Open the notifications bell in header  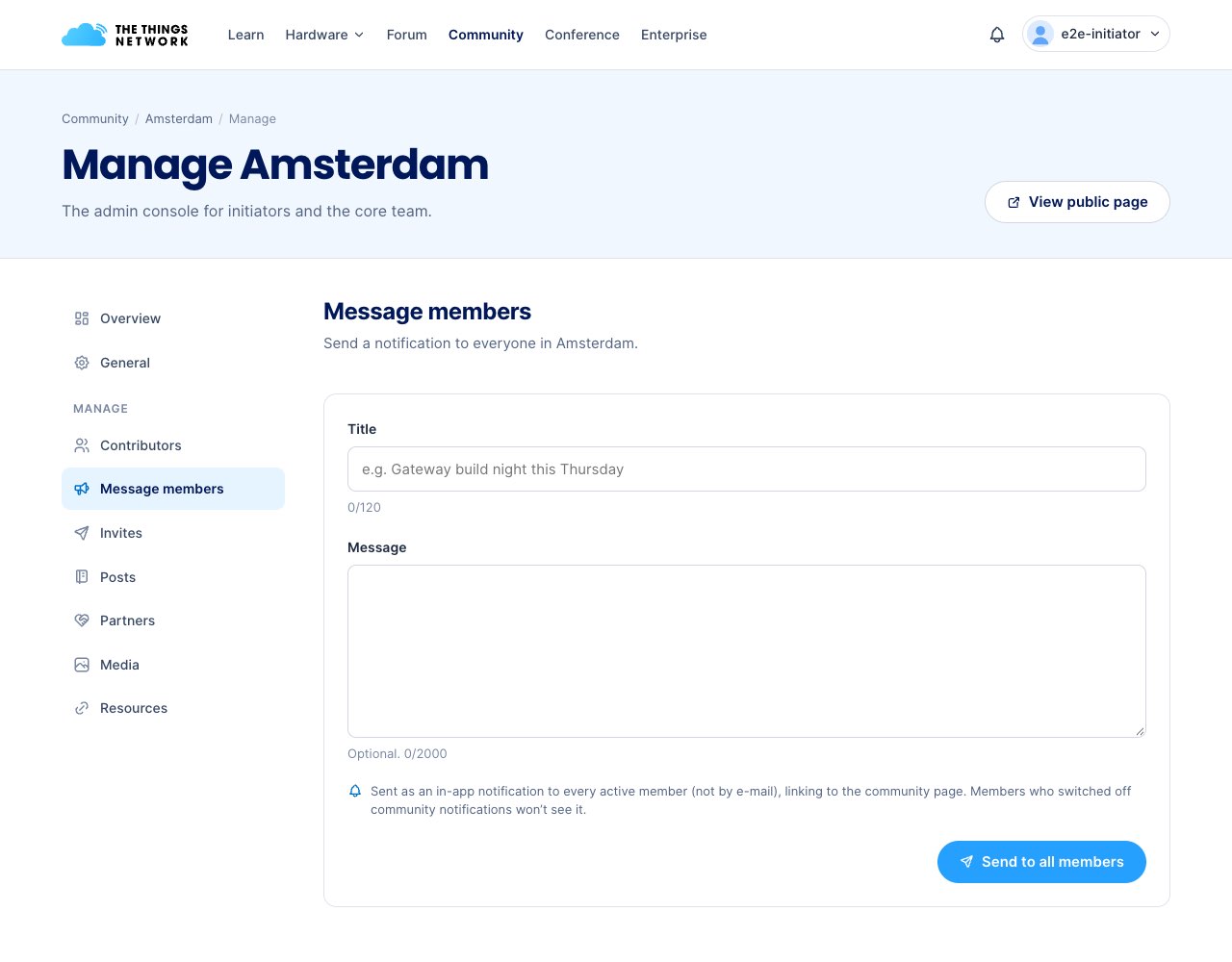coord(997,35)
